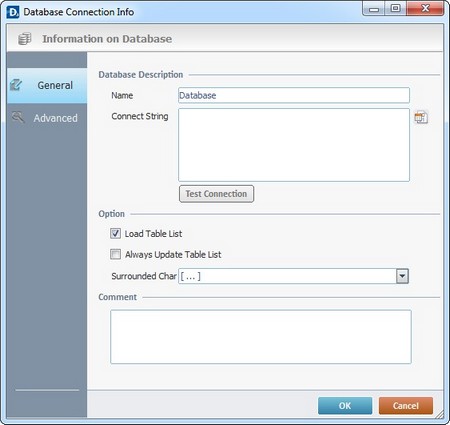
Task: Maximize the Database Connection Info window
Action: 395,8
